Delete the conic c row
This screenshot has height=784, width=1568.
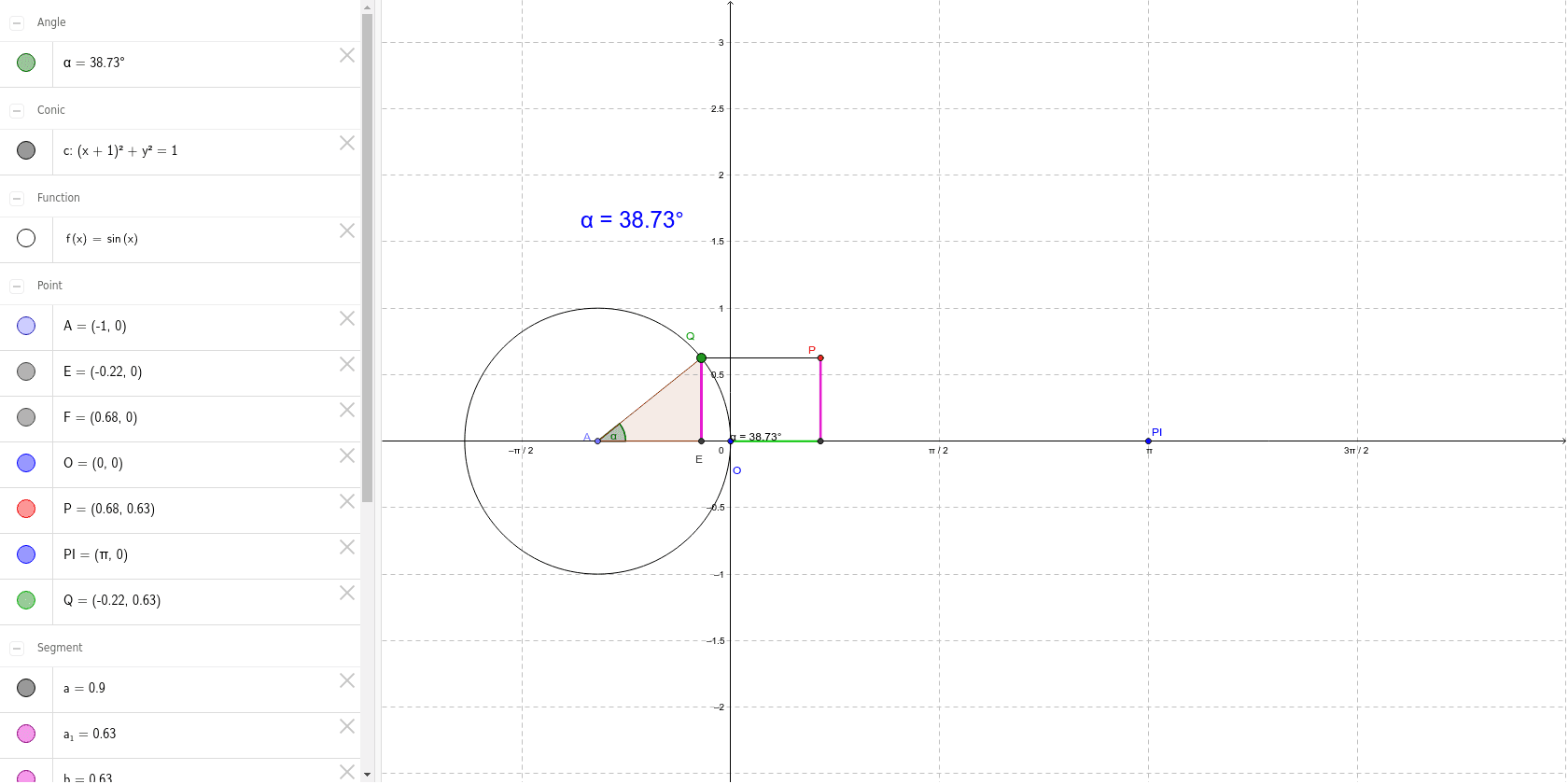(x=347, y=143)
